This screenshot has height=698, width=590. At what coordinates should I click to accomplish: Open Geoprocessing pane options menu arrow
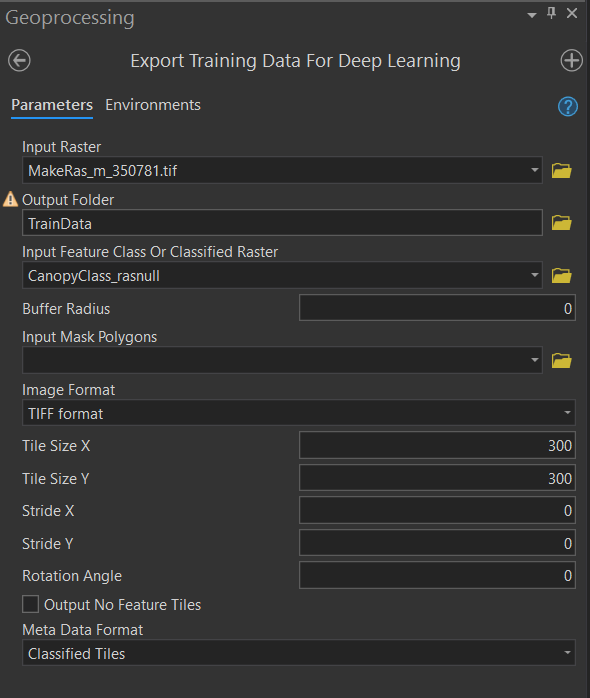[532, 15]
